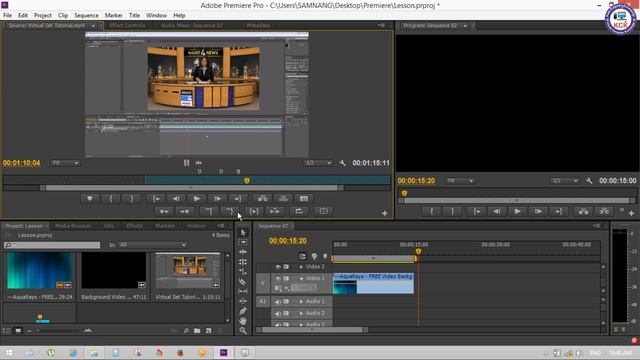
Task: Click Lift button in Program monitor
Action: click(583, 211)
